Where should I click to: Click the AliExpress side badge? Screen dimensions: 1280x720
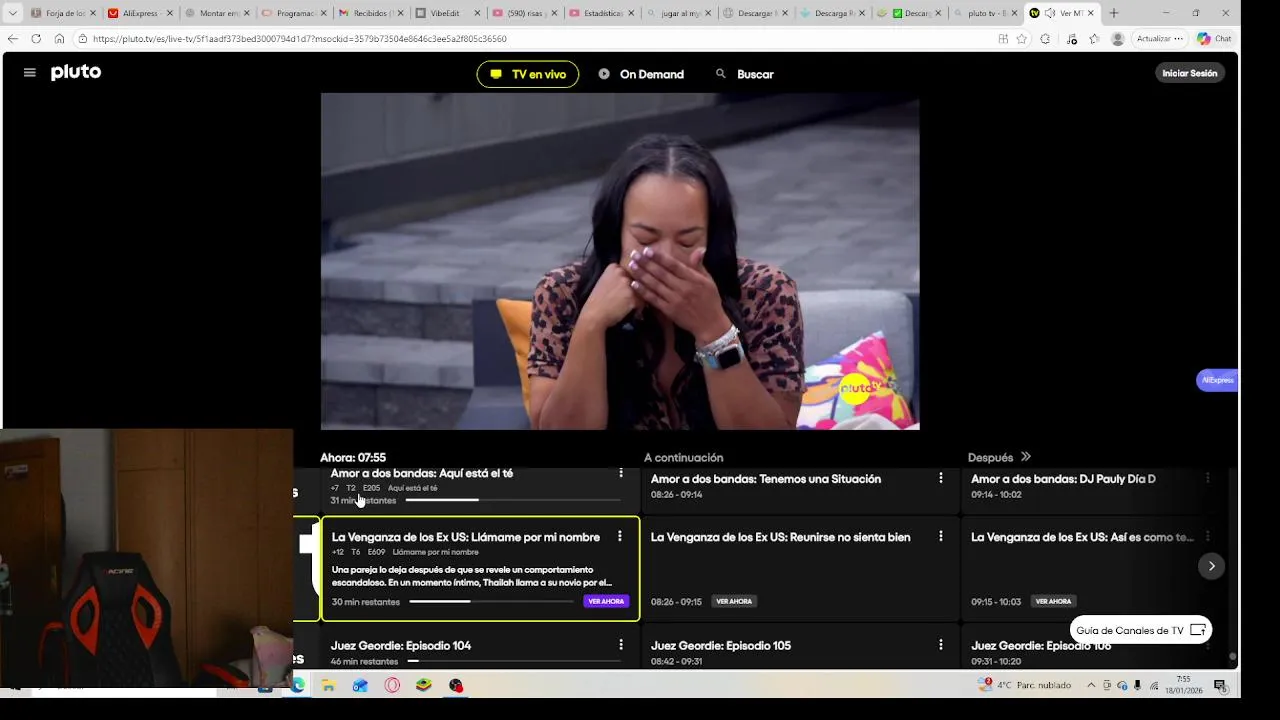coord(1217,380)
